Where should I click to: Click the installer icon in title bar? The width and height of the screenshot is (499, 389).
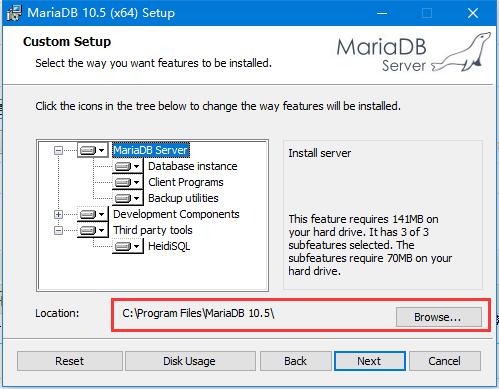point(14,13)
